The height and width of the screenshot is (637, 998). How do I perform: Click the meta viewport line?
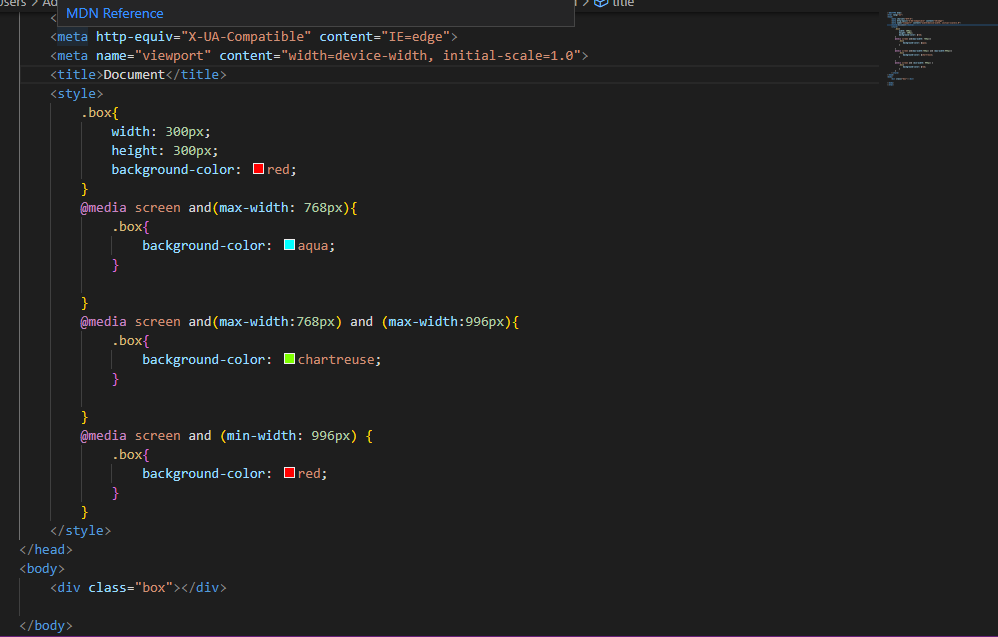319,56
